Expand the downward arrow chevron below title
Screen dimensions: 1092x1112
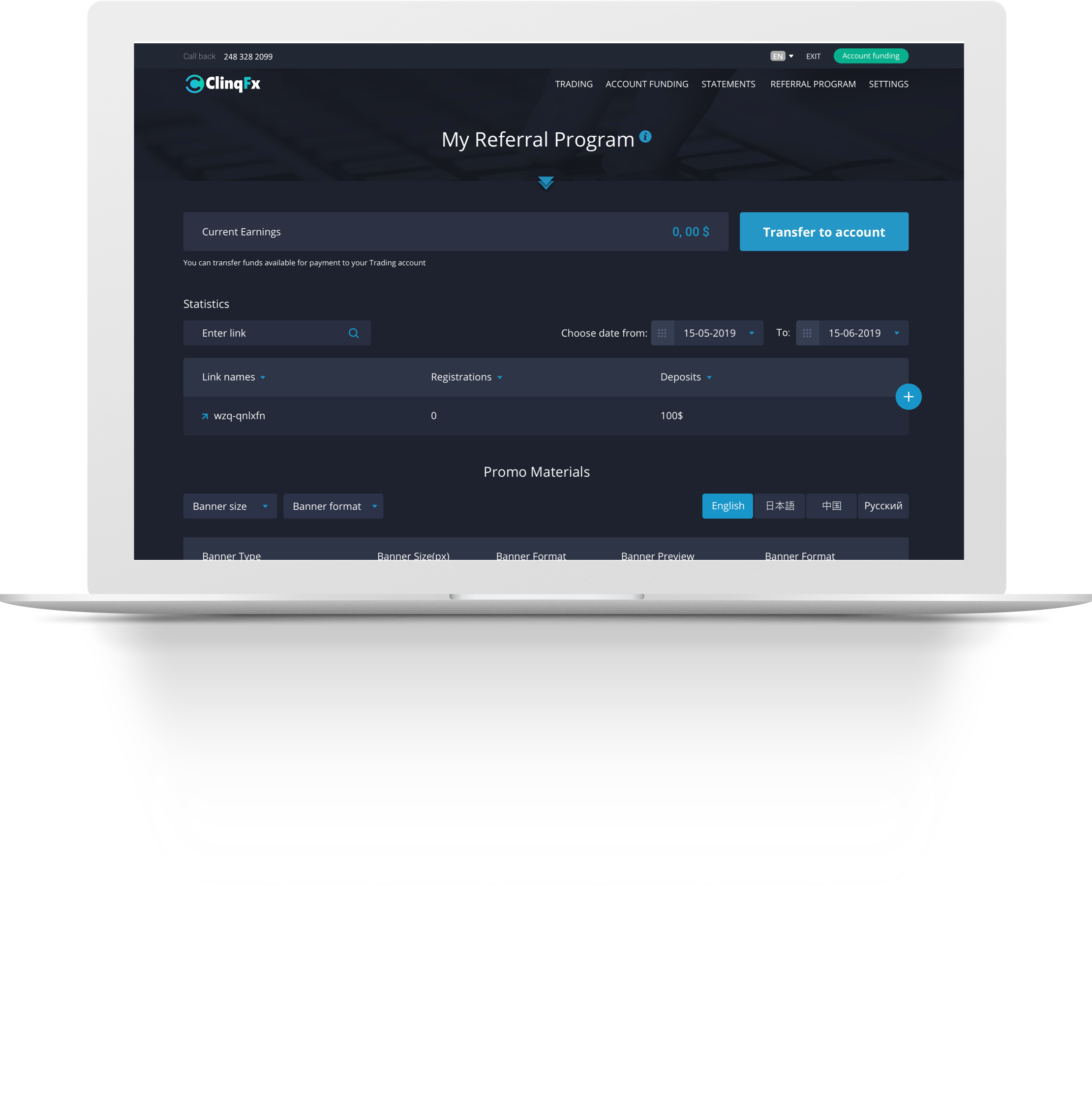pos(547,182)
